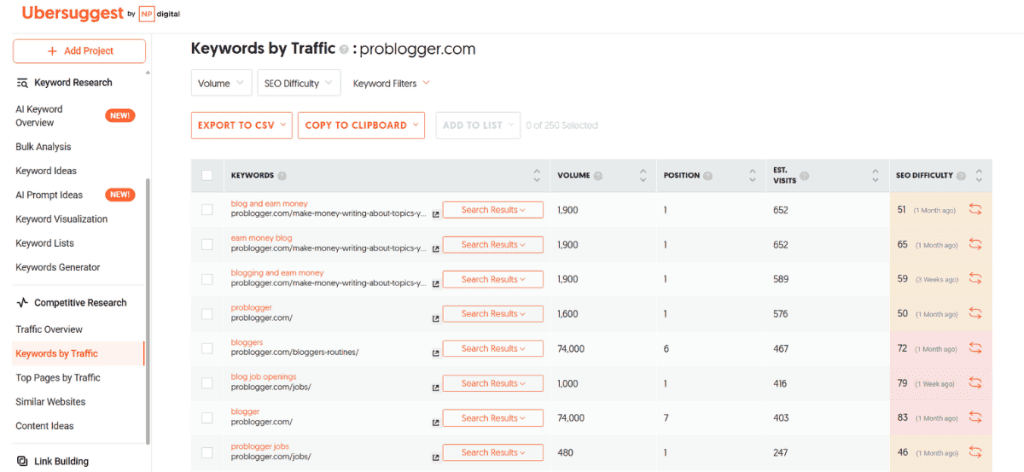
Task: Check the box for 'blogger' keyword
Action: [207, 417]
